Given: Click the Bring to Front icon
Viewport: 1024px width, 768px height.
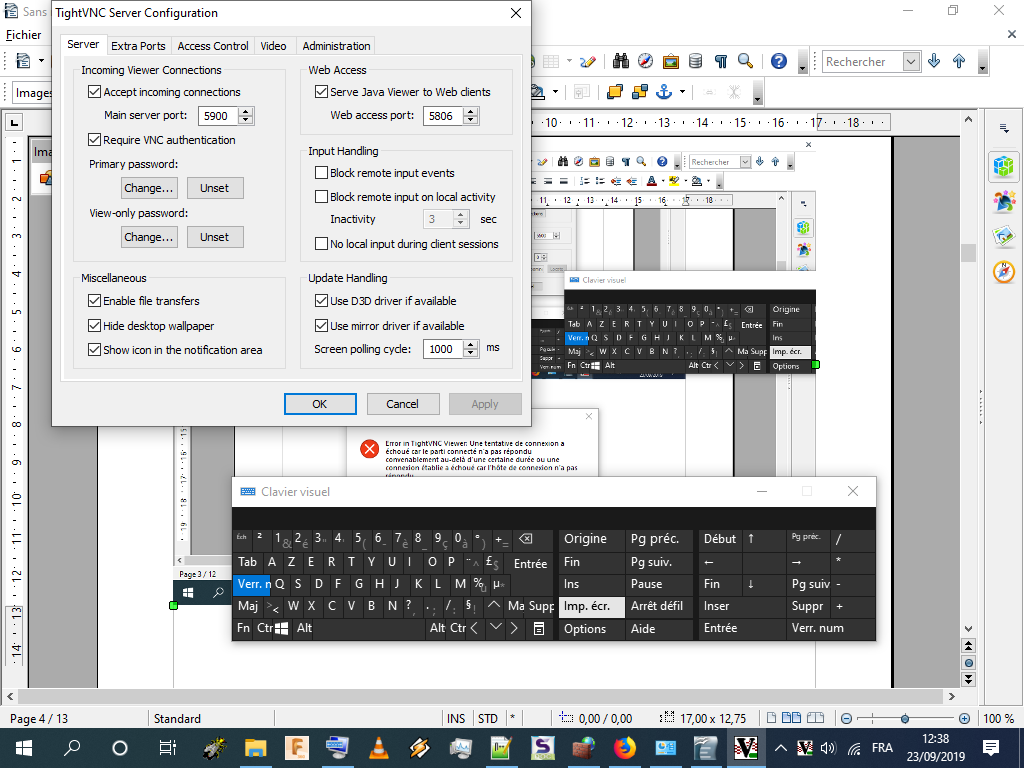Looking at the screenshot, I should (x=615, y=92).
